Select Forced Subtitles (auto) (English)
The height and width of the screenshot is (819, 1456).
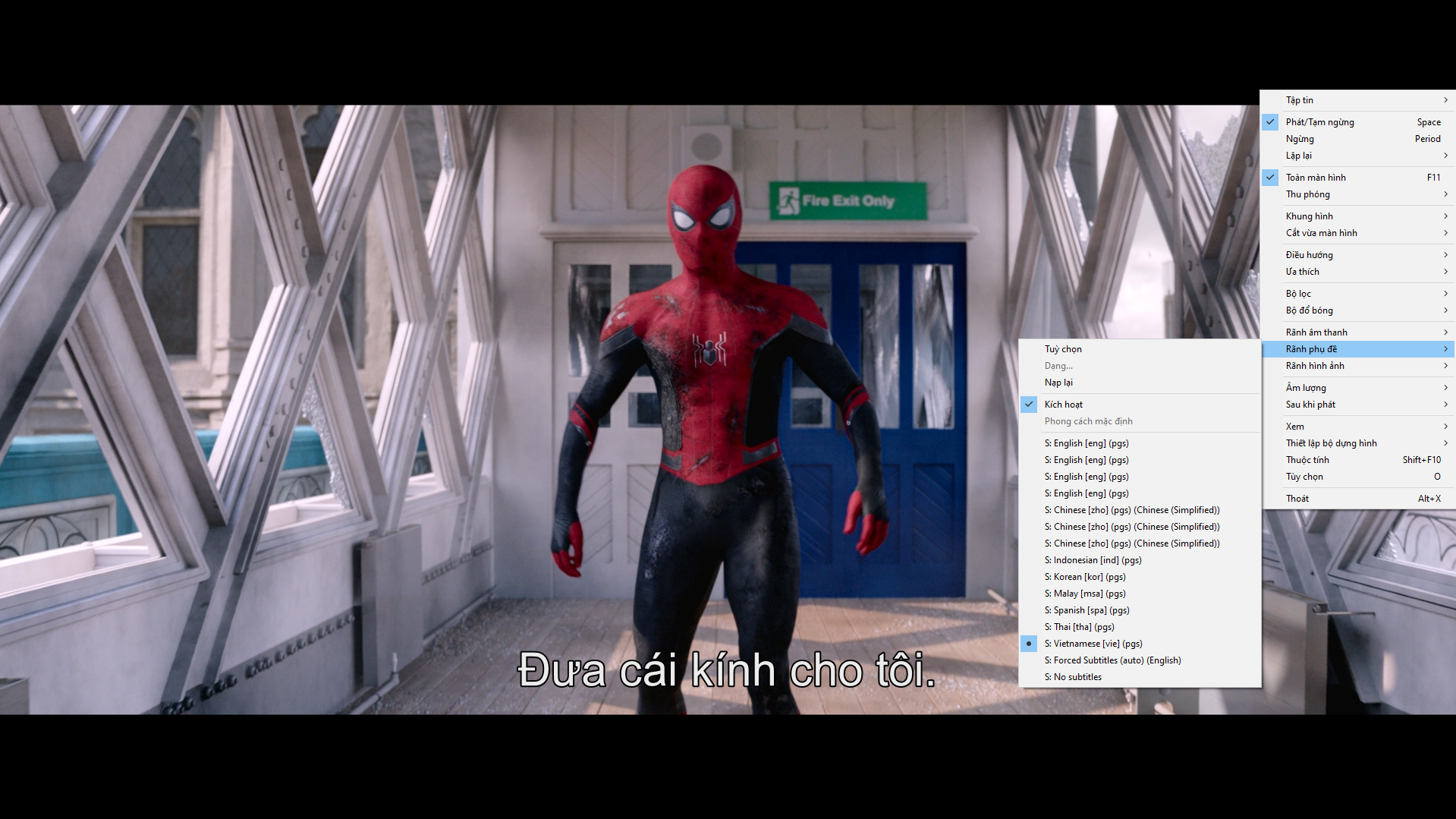pos(1140,660)
